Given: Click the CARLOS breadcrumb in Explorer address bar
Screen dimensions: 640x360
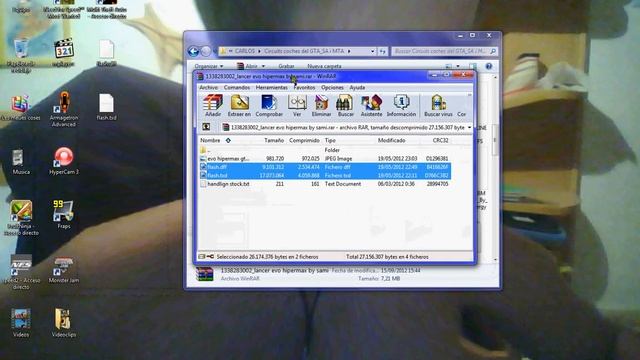Looking at the screenshot, I should coord(245,51).
